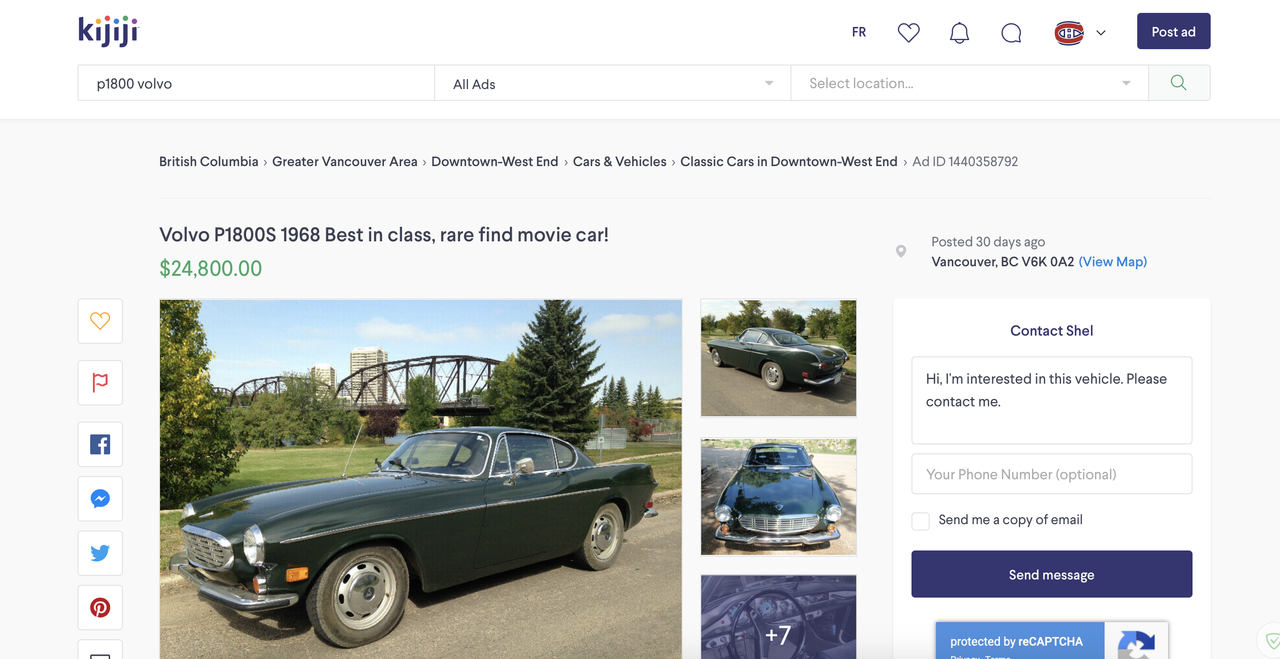The height and width of the screenshot is (659, 1280).
Task: Open Classic Cars in Downtown-West End breadcrumb
Action: (x=789, y=161)
